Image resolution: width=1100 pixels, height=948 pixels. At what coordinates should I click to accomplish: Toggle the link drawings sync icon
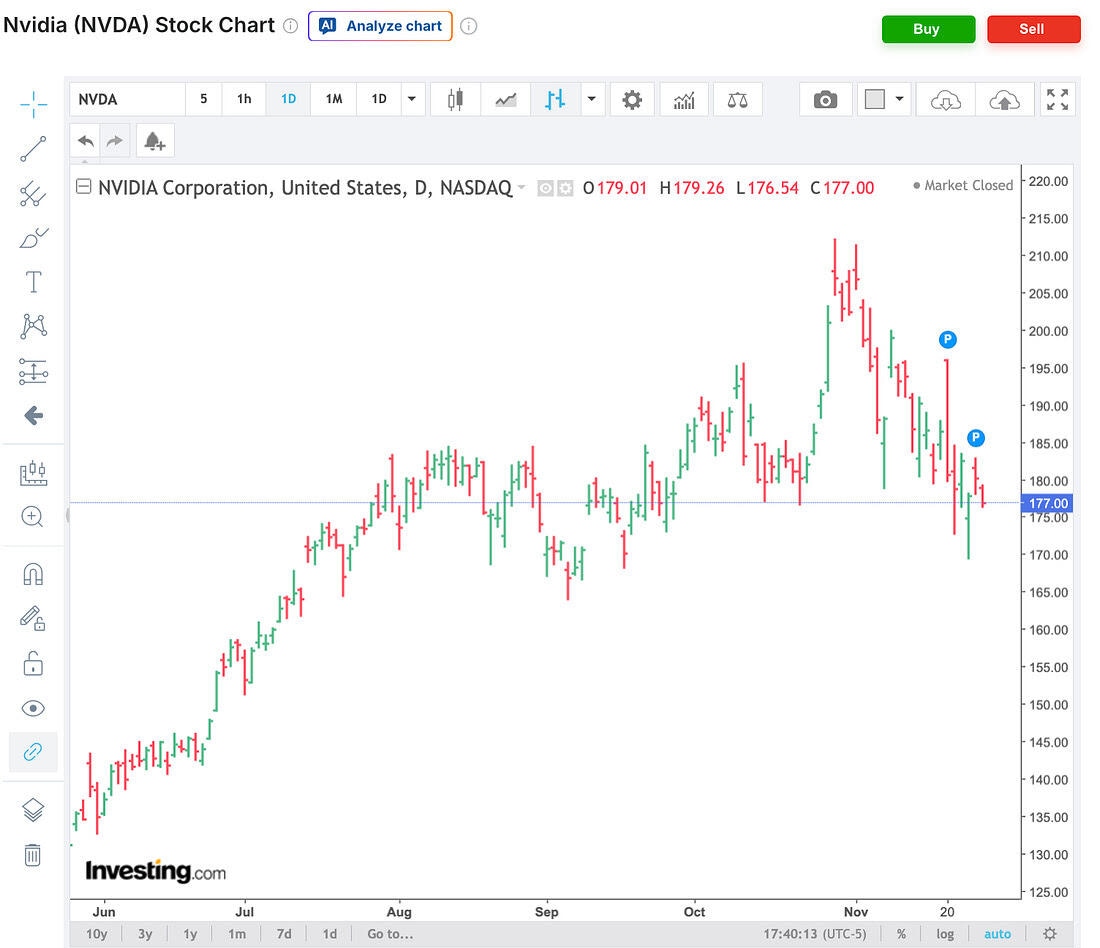coord(33,752)
